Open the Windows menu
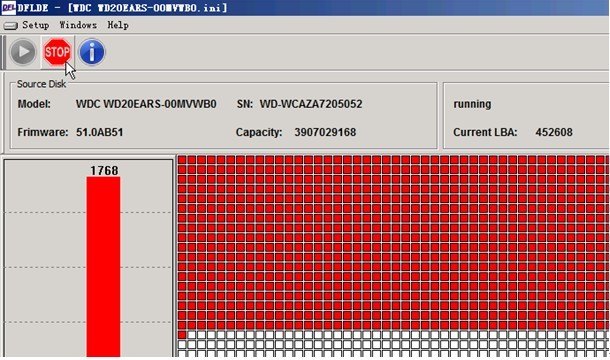Image resolution: width=610 pixels, height=360 pixels. pyautogui.click(x=78, y=25)
